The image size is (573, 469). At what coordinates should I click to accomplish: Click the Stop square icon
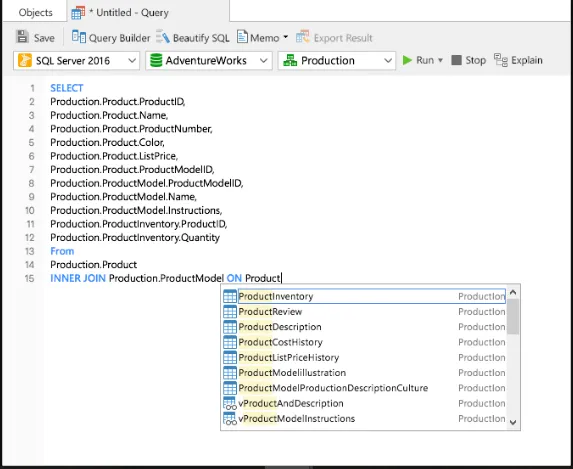(456, 60)
